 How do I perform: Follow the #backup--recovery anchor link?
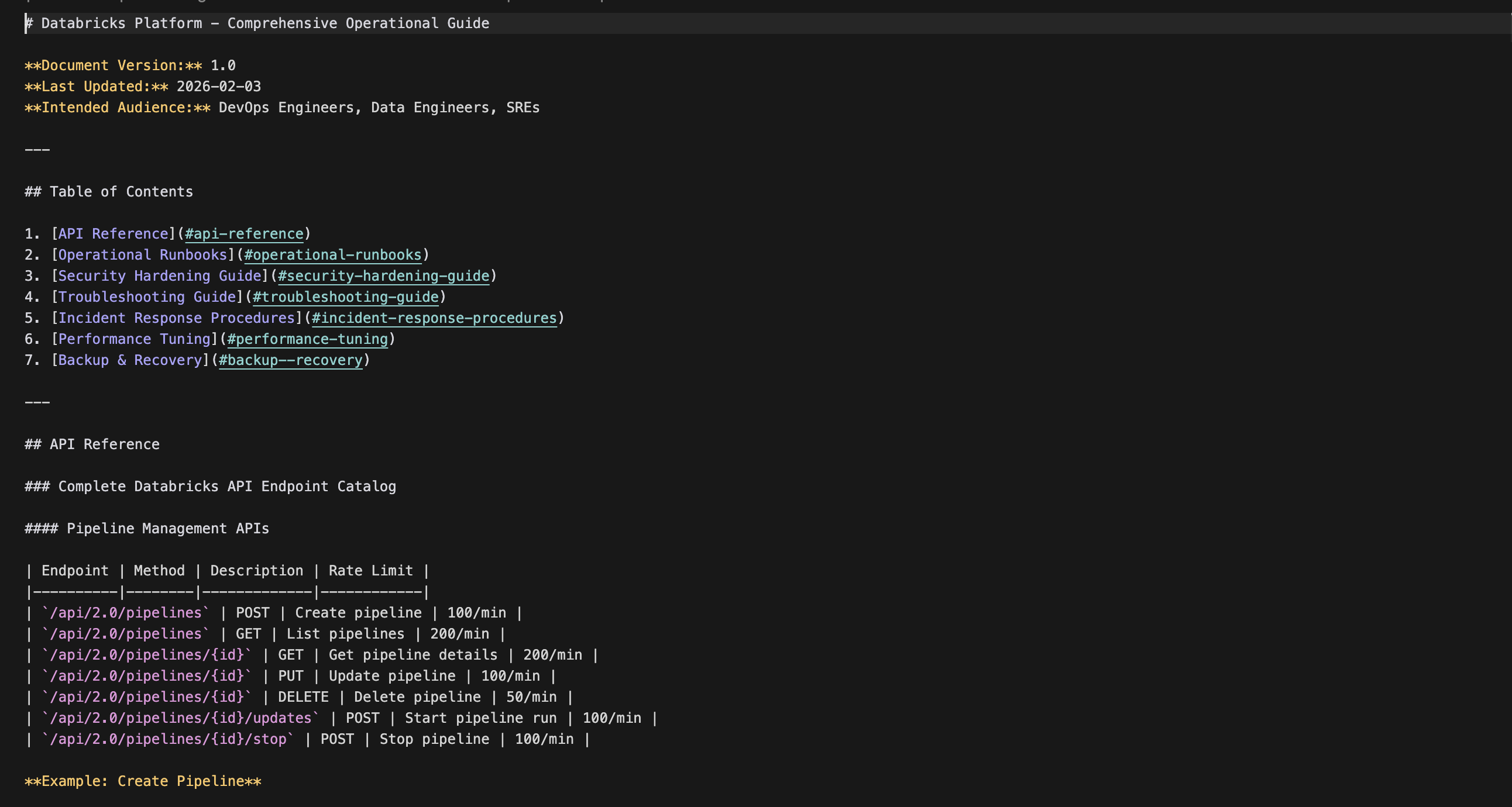click(291, 361)
